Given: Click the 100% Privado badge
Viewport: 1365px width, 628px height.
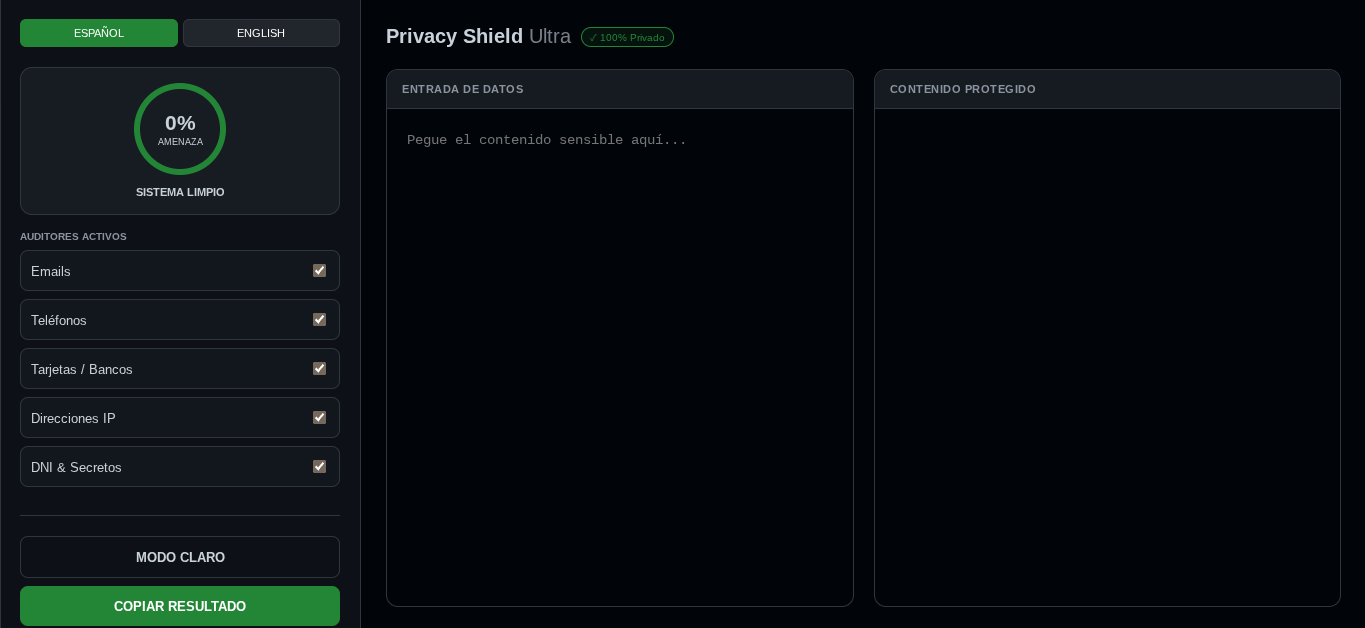Looking at the screenshot, I should (627, 37).
